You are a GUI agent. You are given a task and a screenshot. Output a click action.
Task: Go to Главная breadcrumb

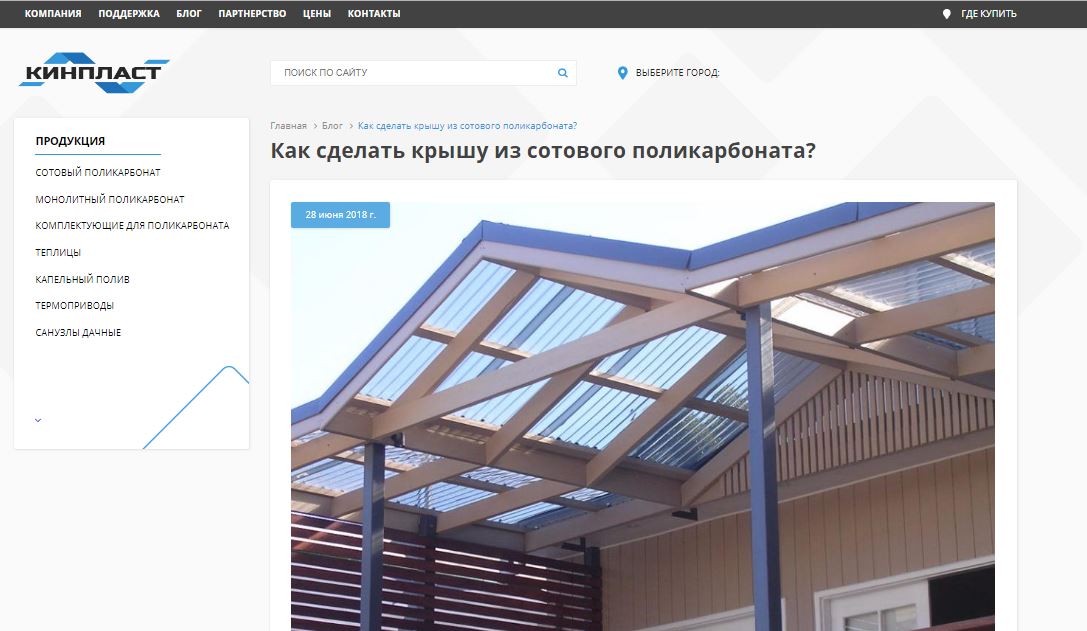point(288,126)
